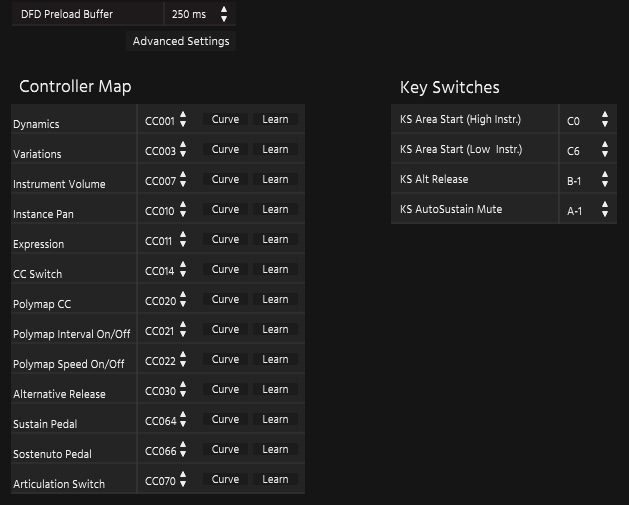Raise KS Area Start (High Instr.) note
This screenshot has height=505, width=629.
[x=605, y=115]
